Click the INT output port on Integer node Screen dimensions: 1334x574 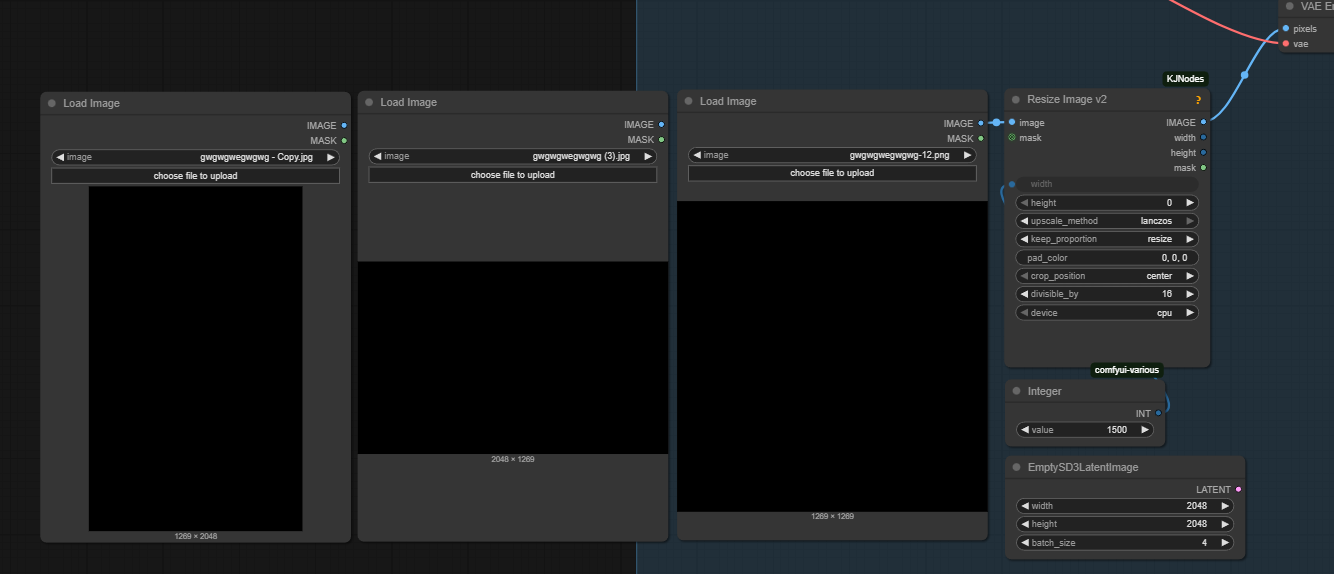[1158, 413]
